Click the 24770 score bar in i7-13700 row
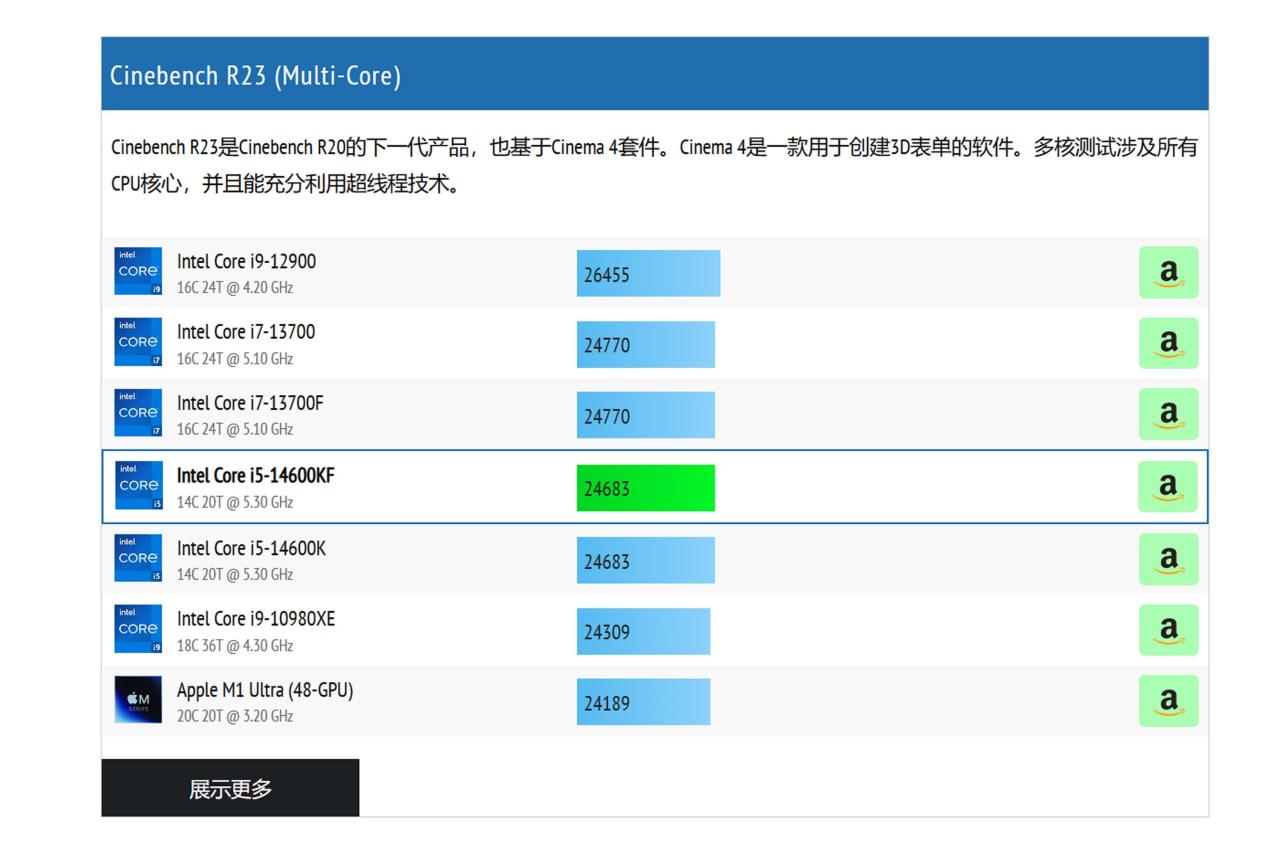The height and width of the screenshot is (853, 1280). click(646, 344)
